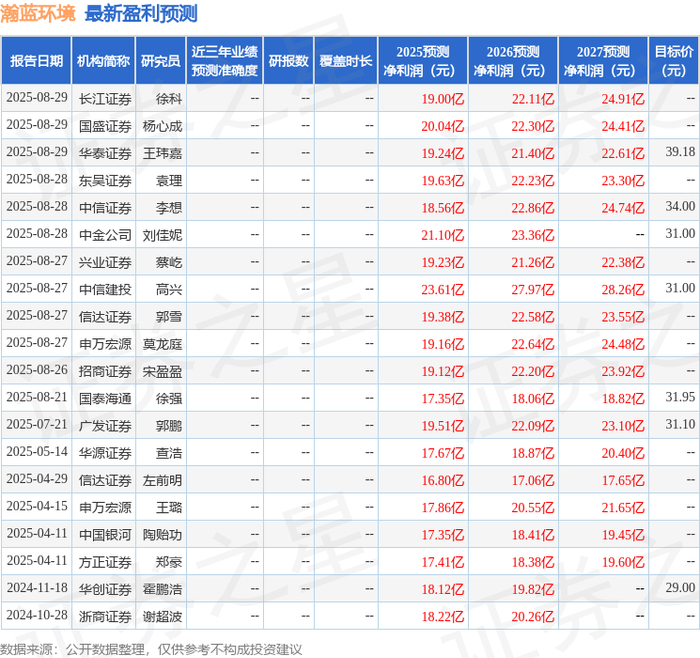This screenshot has width=700, height=658.
Task: Select the 中信证券 institution cell
Action: click(x=105, y=208)
